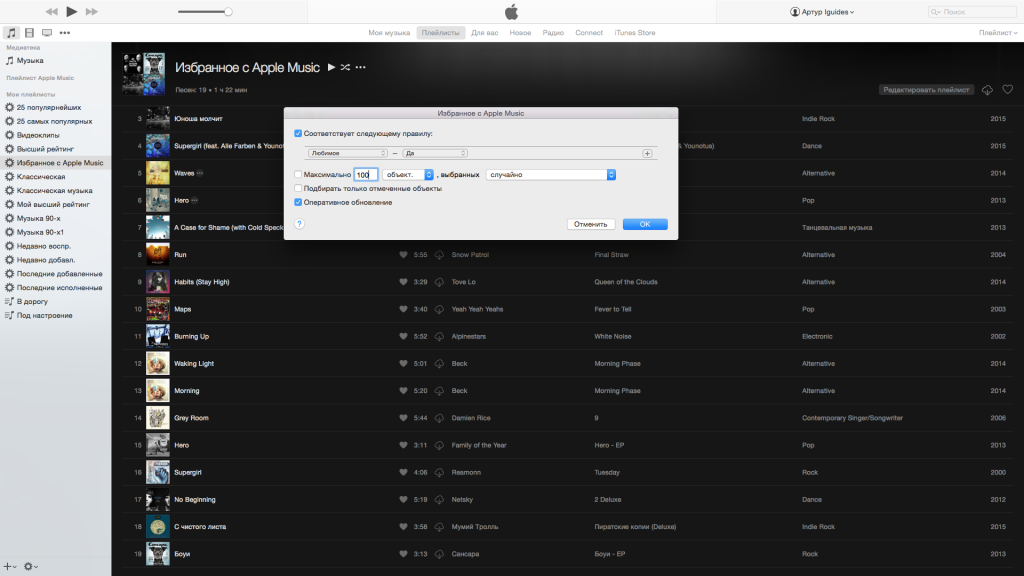This screenshot has height=576, width=1024.
Task: Click the add rule plus button
Action: (x=647, y=153)
